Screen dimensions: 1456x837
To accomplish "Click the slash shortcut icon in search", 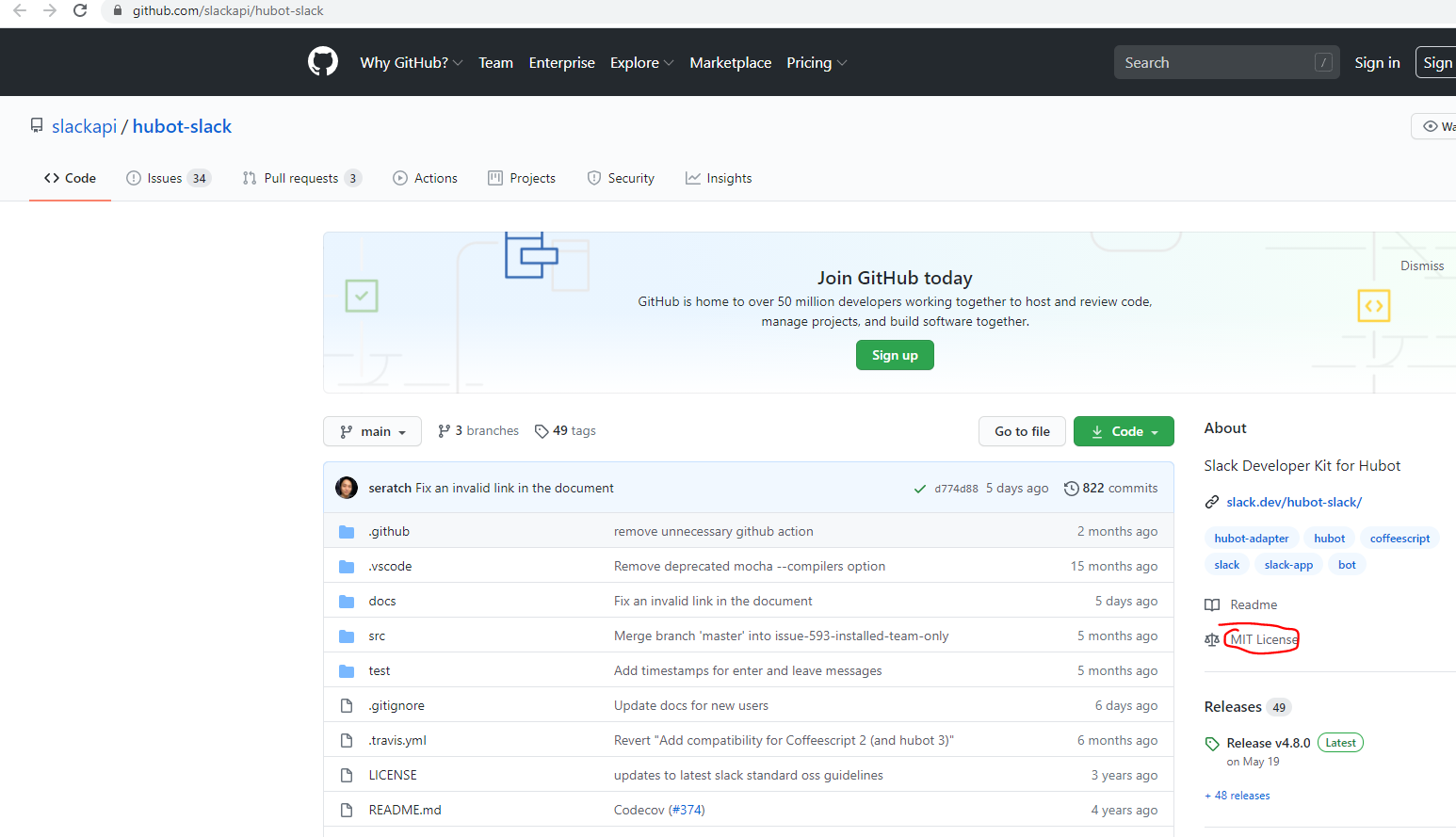I will click(x=1323, y=62).
